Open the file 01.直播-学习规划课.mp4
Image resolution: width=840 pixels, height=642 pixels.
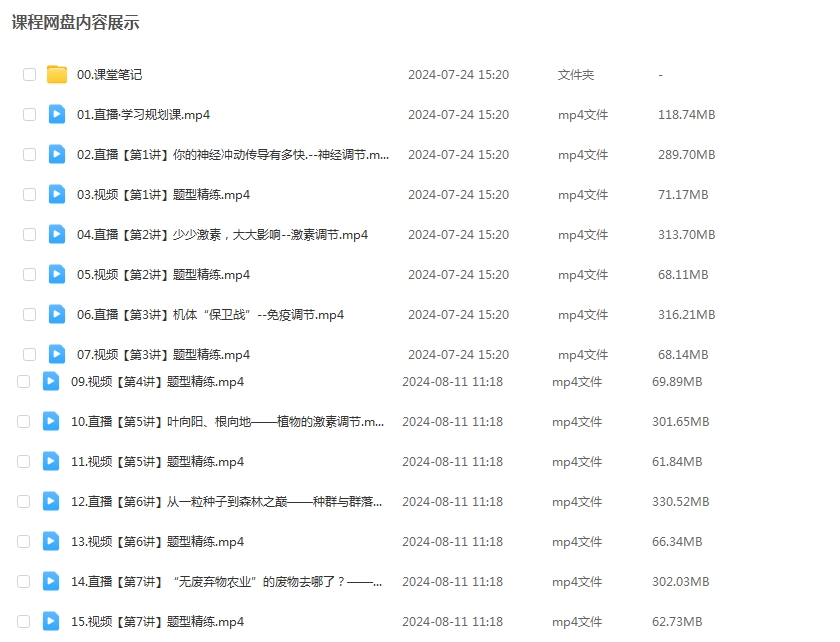pos(143,115)
